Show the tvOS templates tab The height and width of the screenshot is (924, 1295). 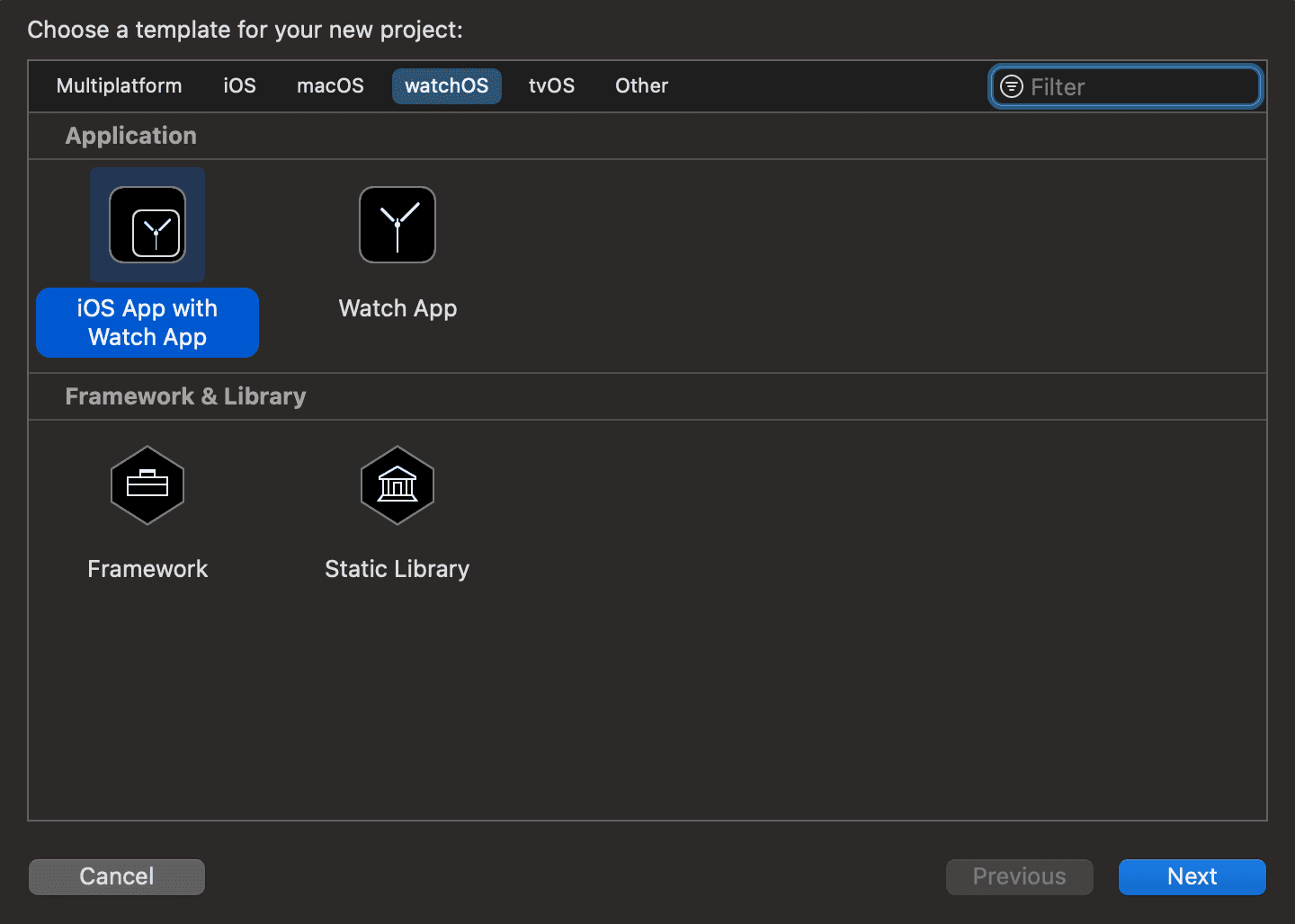pyautogui.click(x=551, y=86)
